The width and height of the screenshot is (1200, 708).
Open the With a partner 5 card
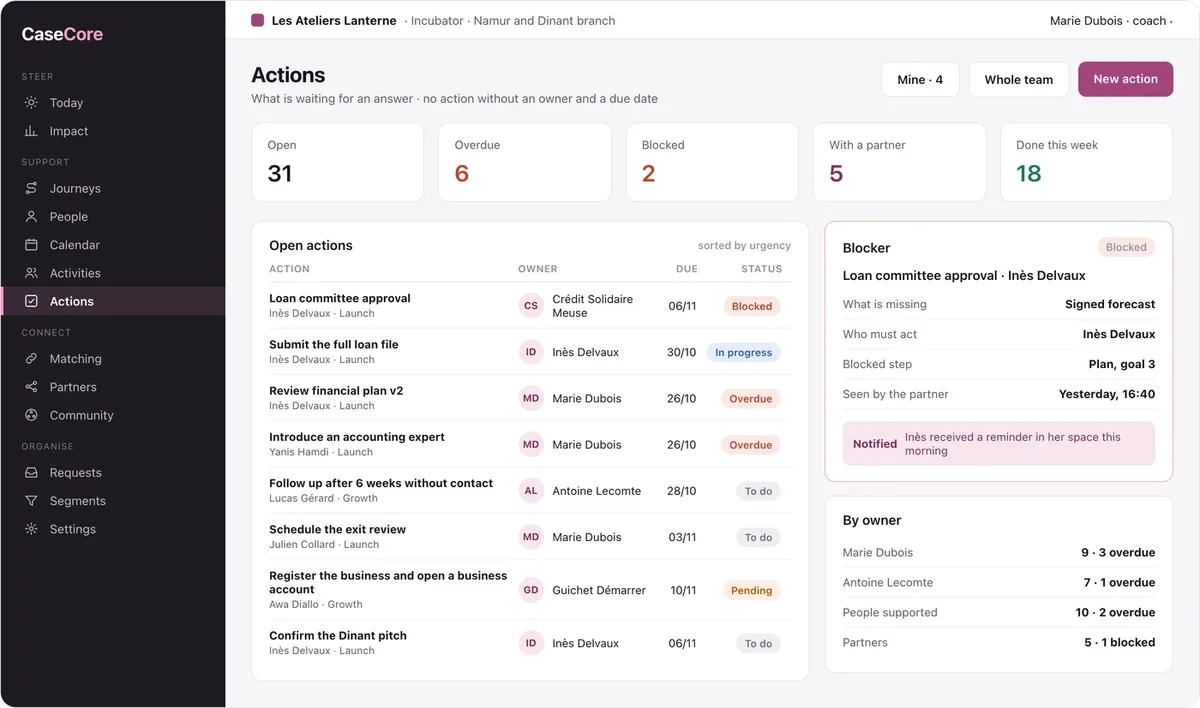(899, 162)
